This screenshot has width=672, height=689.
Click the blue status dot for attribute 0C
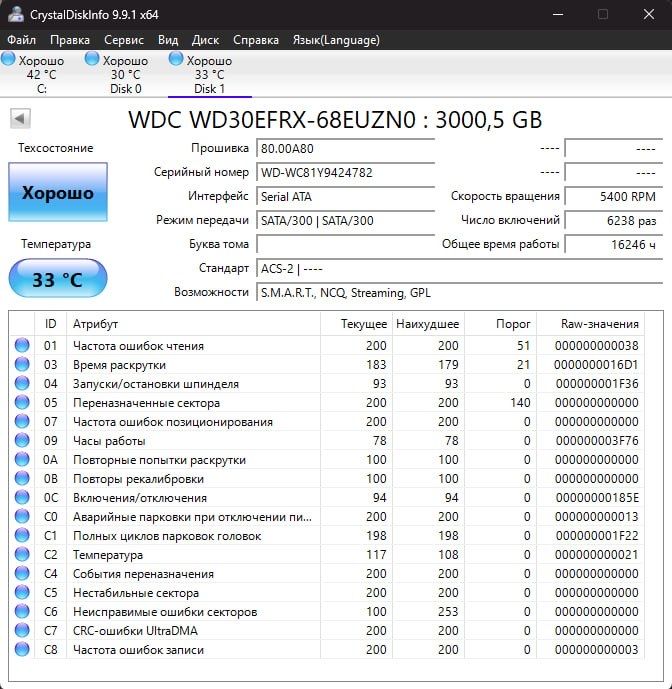click(x=22, y=497)
